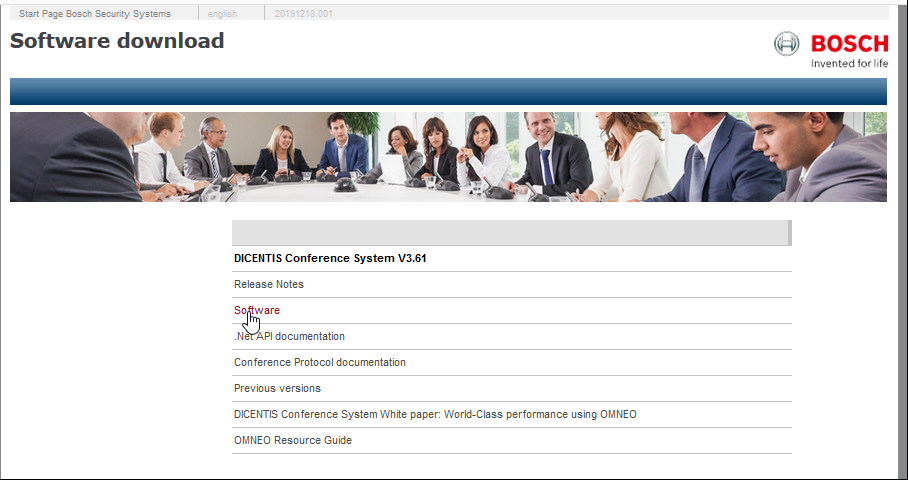
Task: Open .Net API documentation link
Action: 289,336
